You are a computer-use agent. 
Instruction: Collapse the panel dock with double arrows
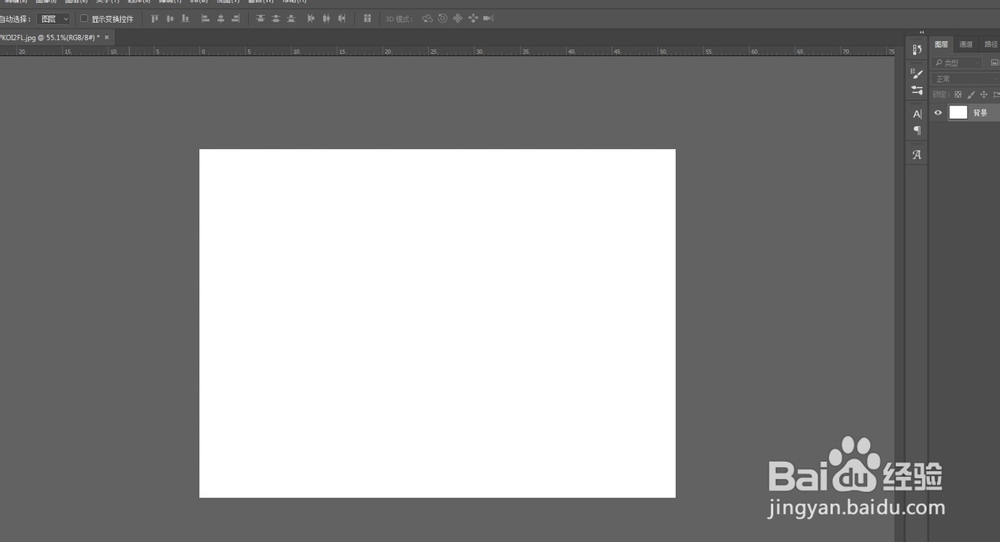pyautogui.click(x=922, y=32)
